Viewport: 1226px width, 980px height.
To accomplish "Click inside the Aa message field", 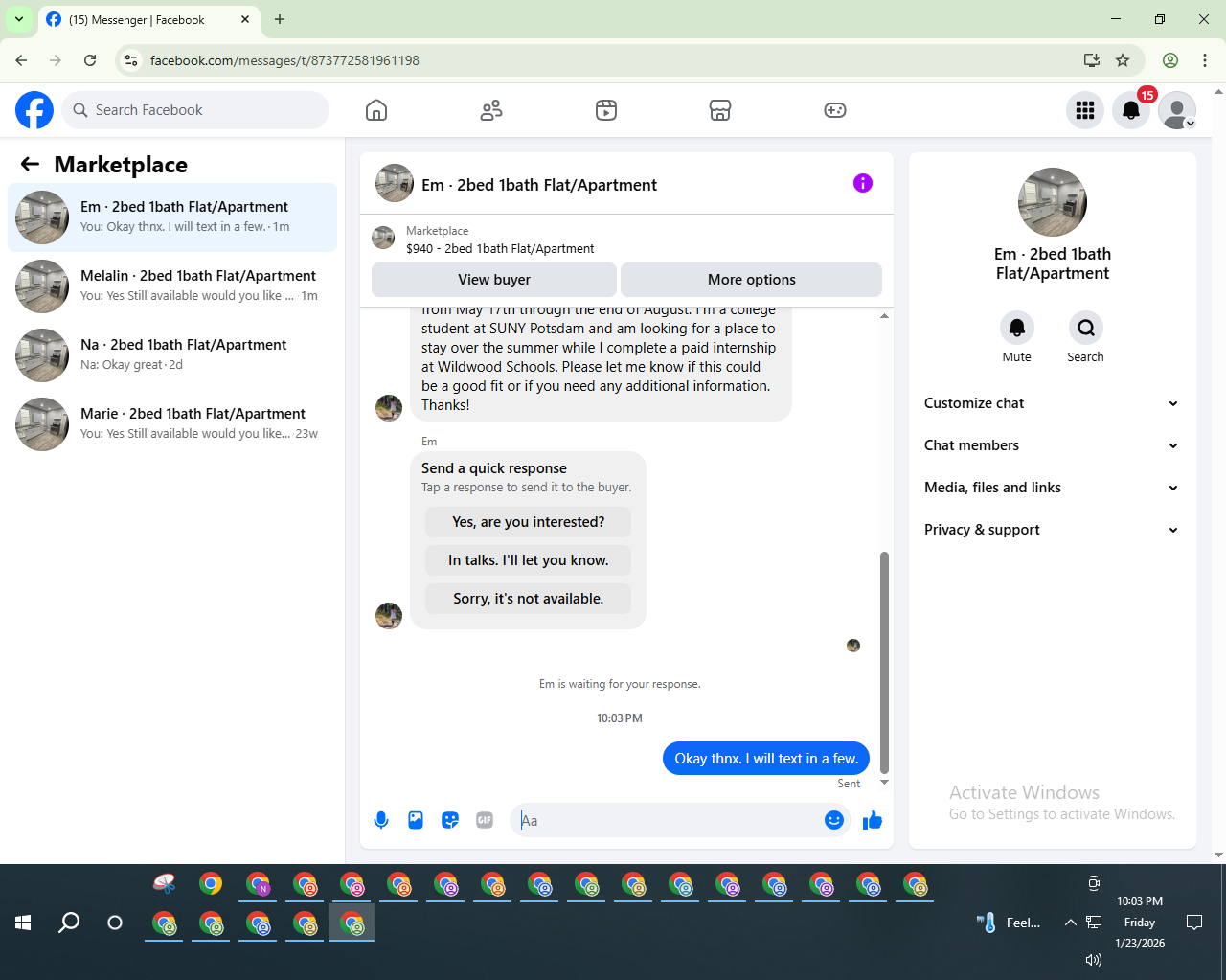I will point(669,820).
